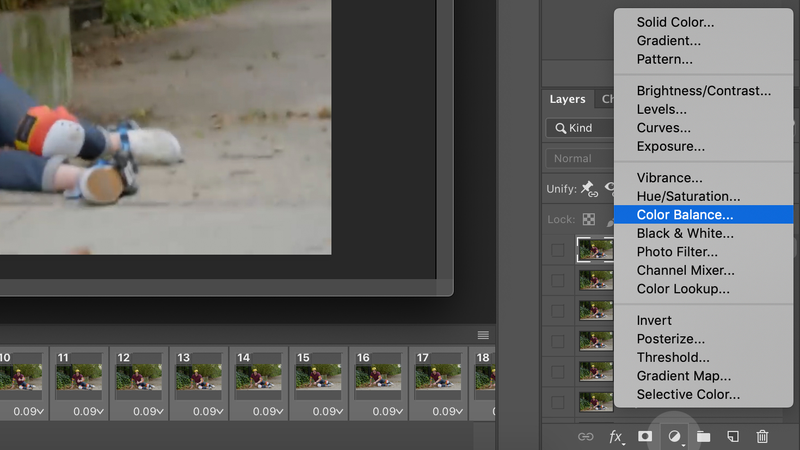800x450 pixels.
Task: Add a layer mask
Action: click(x=645, y=436)
